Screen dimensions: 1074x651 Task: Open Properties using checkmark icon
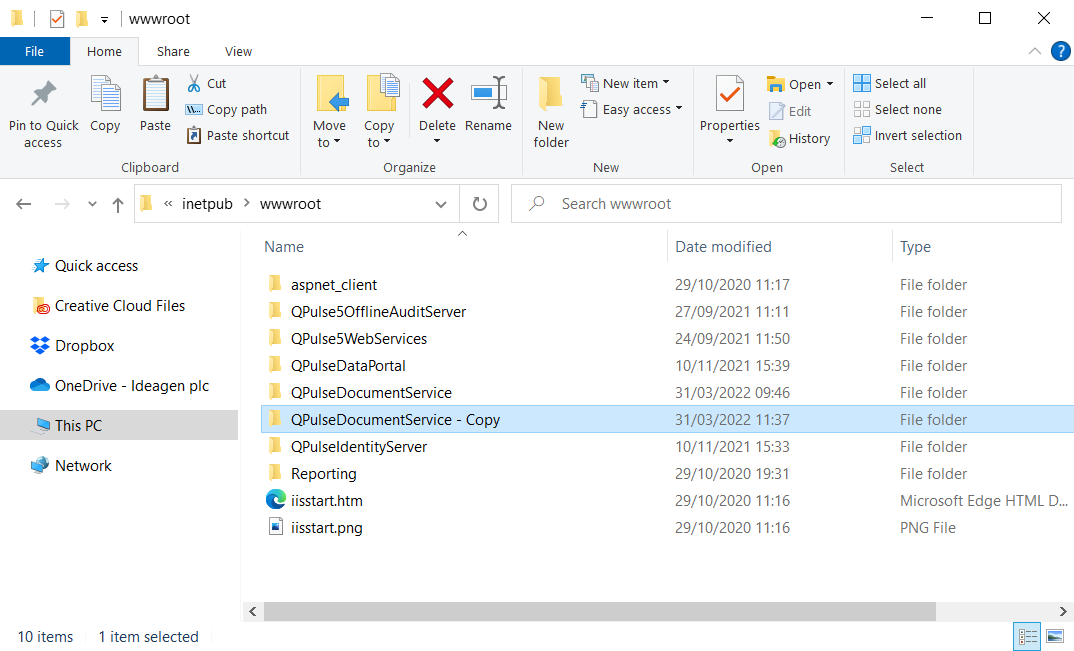coord(730,94)
